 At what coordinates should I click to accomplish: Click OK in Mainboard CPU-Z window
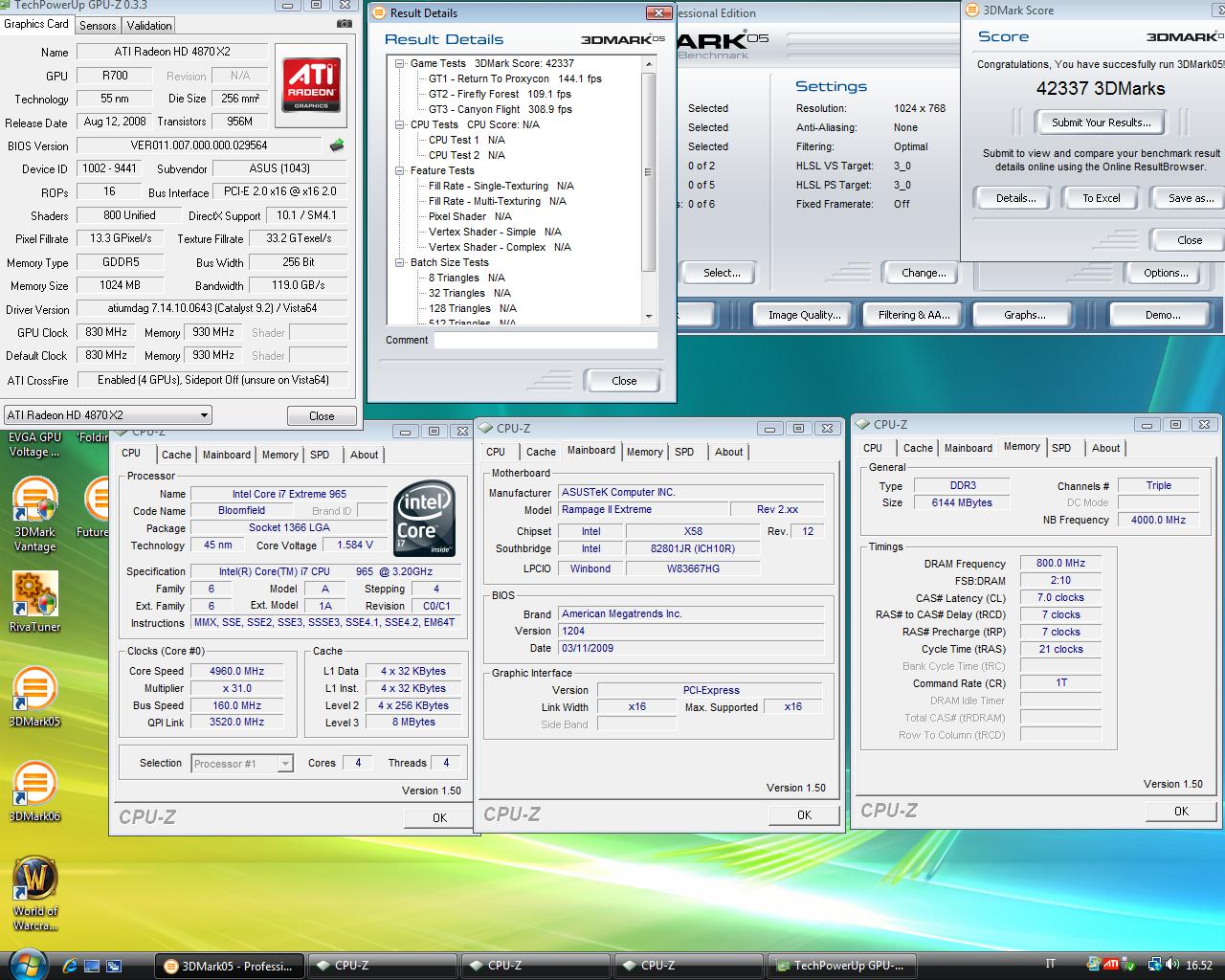pos(804,814)
